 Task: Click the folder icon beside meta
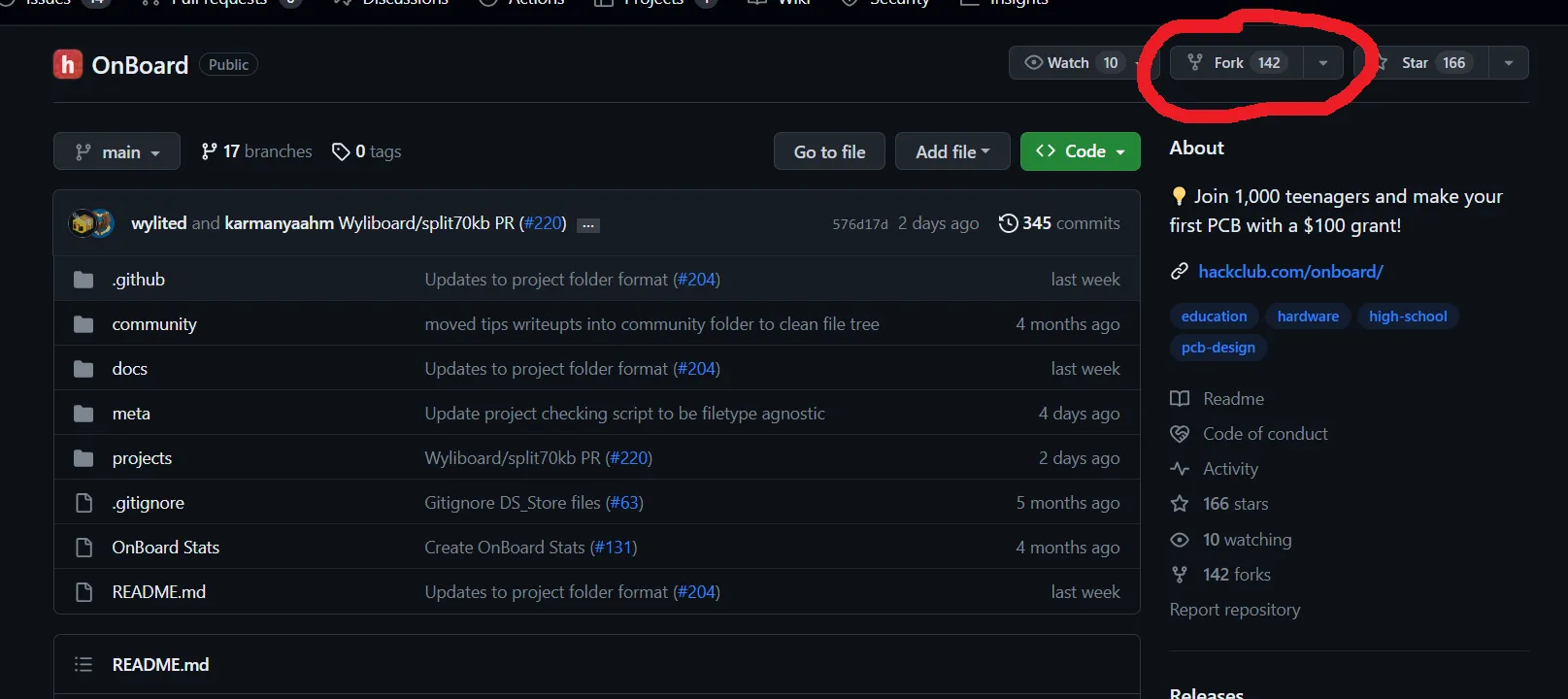click(x=83, y=414)
